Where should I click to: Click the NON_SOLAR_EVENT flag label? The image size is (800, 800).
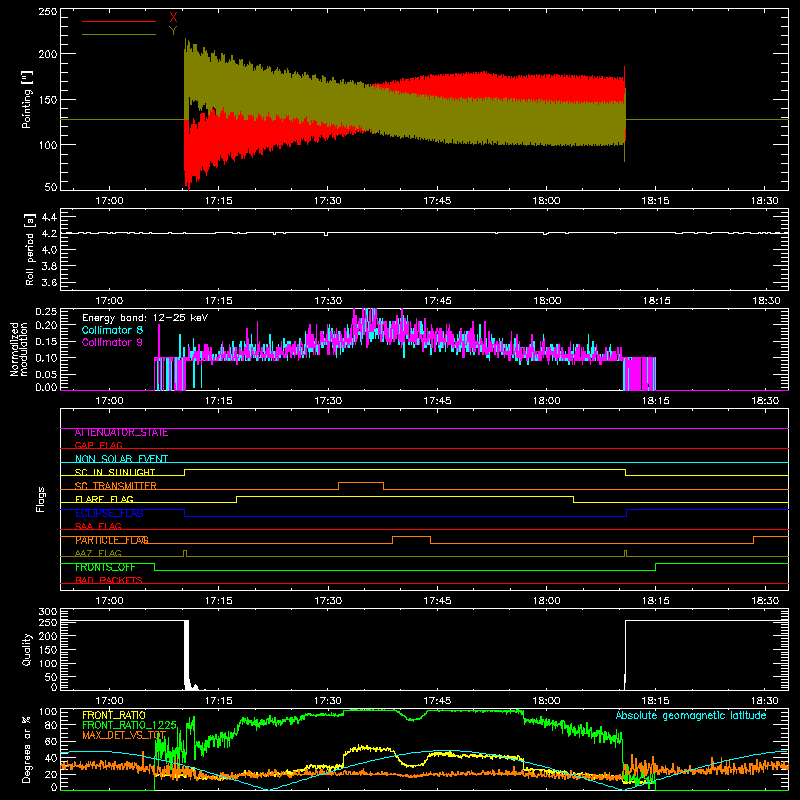[121, 459]
